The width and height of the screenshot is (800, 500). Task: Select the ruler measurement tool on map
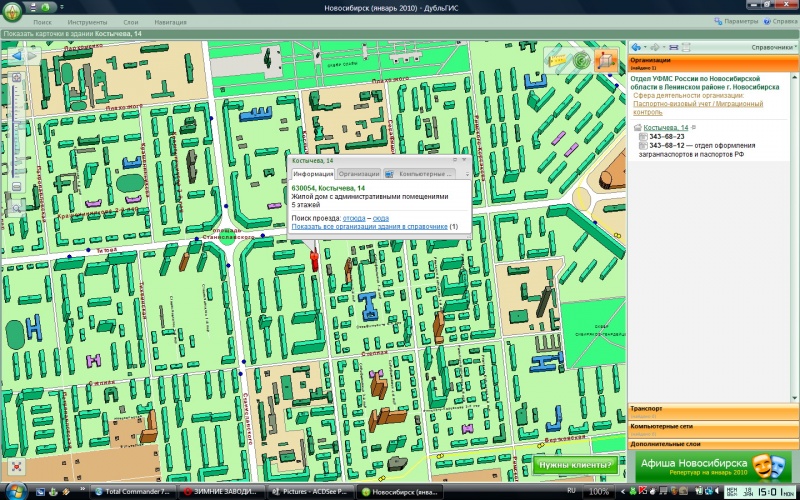pyautogui.click(x=556, y=62)
